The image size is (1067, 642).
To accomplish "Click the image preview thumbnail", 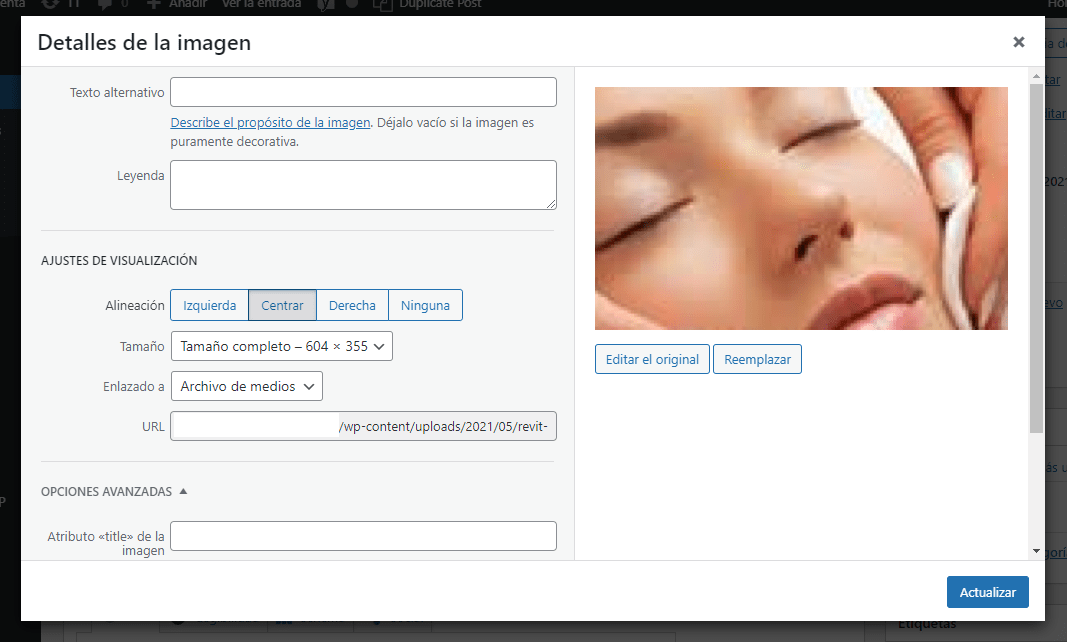I will 801,208.
